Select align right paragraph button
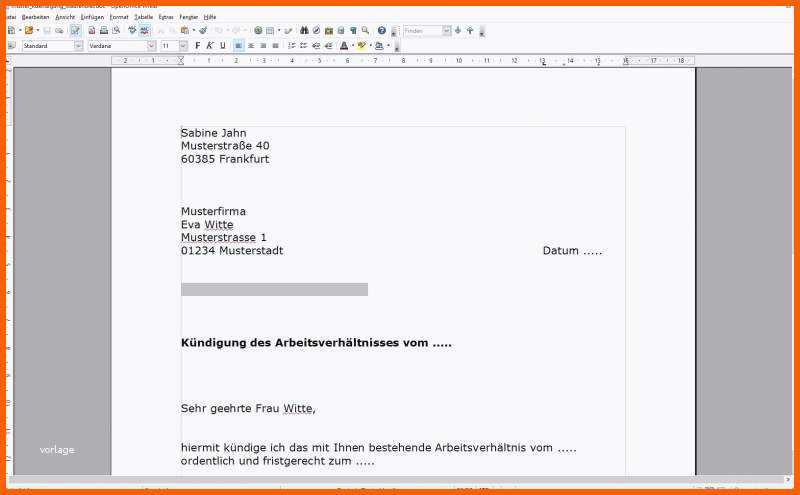The height and width of the screenshot is (495, 800). 263,46
